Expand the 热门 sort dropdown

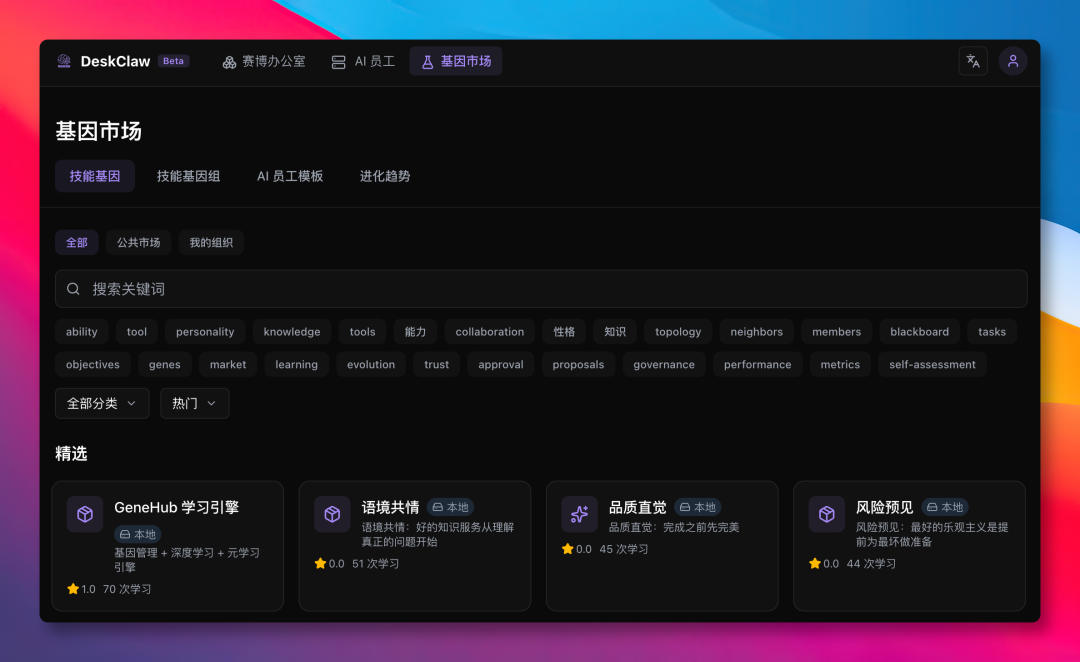(x=195, y=403)
